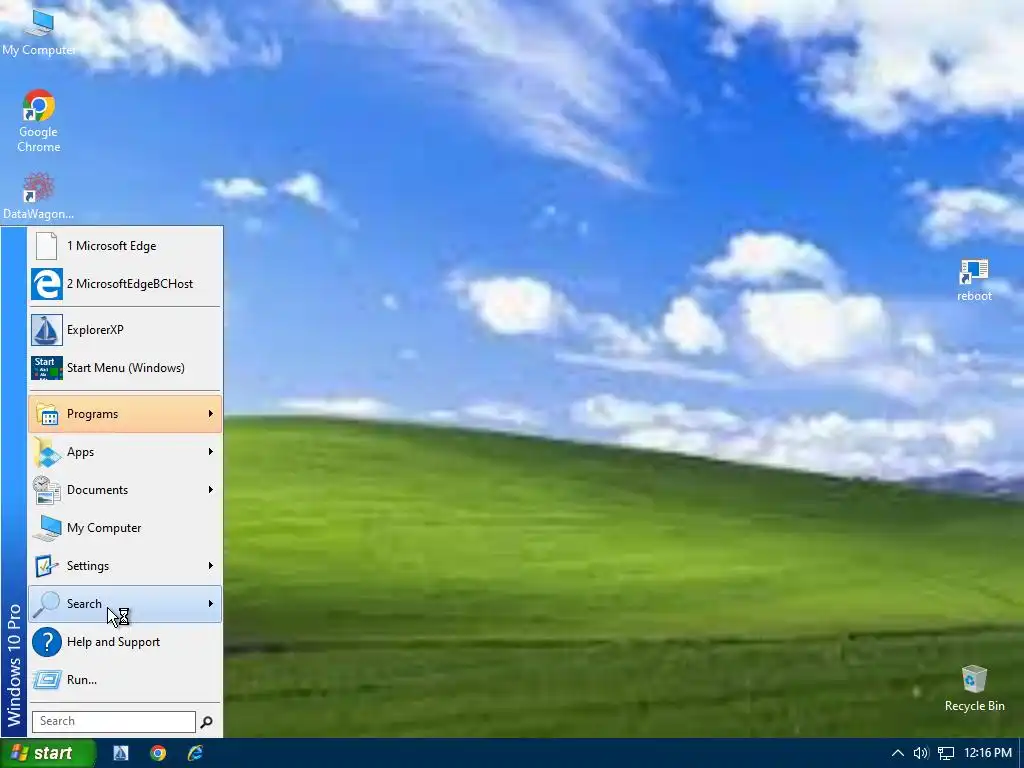Open the network tray icon
1024x768 pixels.
click(x=946, y=753)
